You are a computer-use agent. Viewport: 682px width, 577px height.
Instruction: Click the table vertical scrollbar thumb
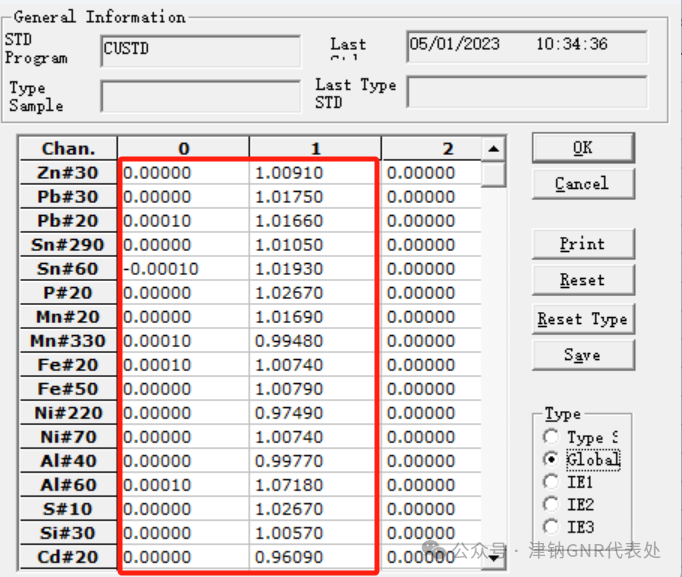494,174
